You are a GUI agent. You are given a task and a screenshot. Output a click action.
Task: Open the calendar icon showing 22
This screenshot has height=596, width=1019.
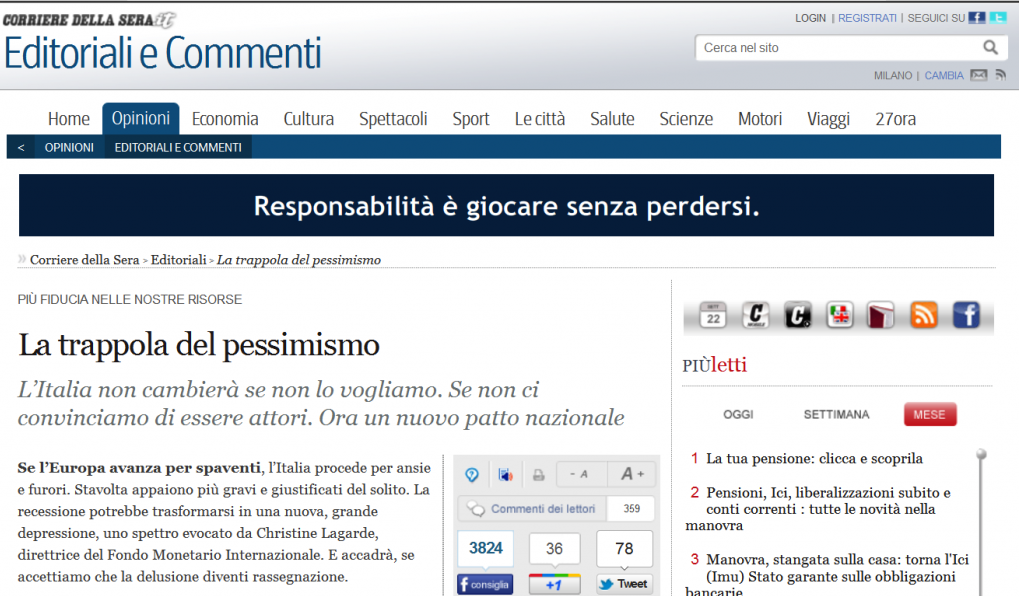(x=713, y=315)
